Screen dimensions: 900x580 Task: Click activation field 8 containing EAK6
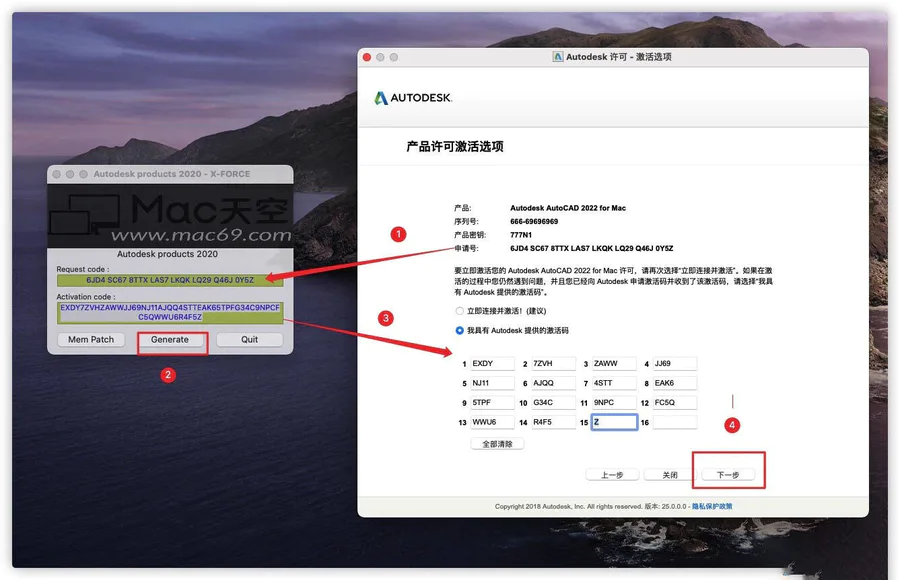tap(675, 384)
